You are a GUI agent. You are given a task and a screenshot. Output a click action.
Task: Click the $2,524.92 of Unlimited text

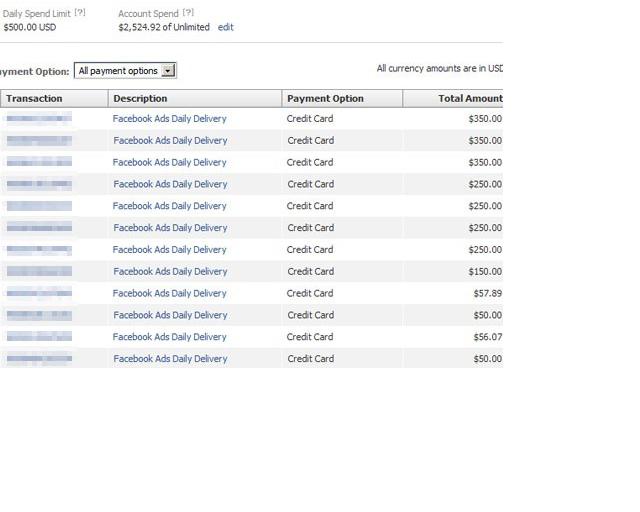[164, 27]
